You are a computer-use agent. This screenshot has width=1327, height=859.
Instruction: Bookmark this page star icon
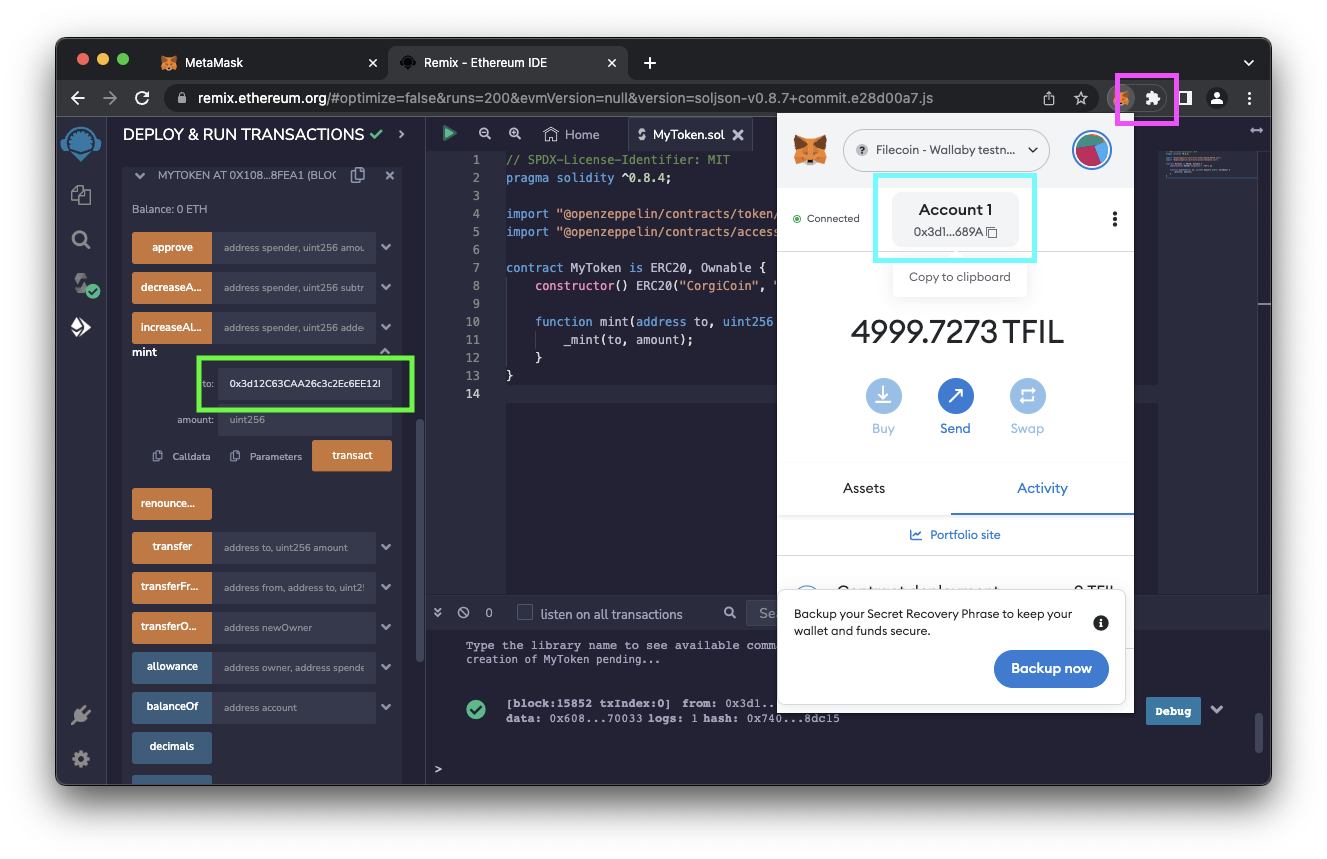1081,98
